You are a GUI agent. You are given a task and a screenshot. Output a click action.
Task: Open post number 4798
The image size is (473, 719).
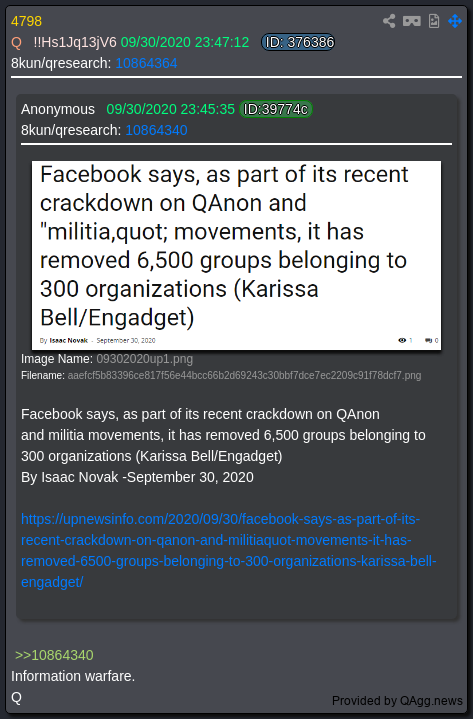(x=27, y=21)
